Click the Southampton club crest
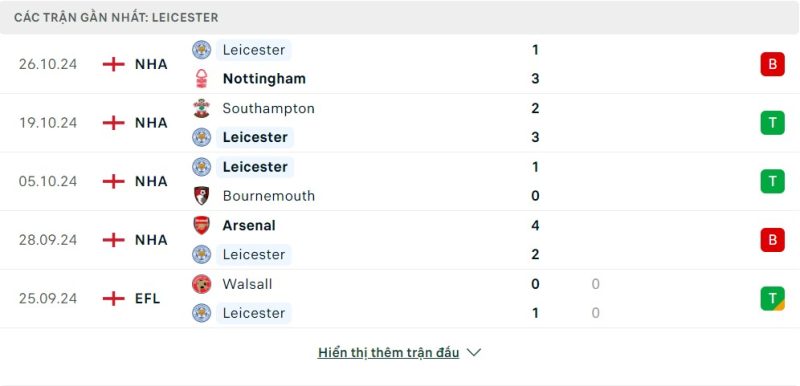Screen dimensions: 800x386 click(202, 108)
